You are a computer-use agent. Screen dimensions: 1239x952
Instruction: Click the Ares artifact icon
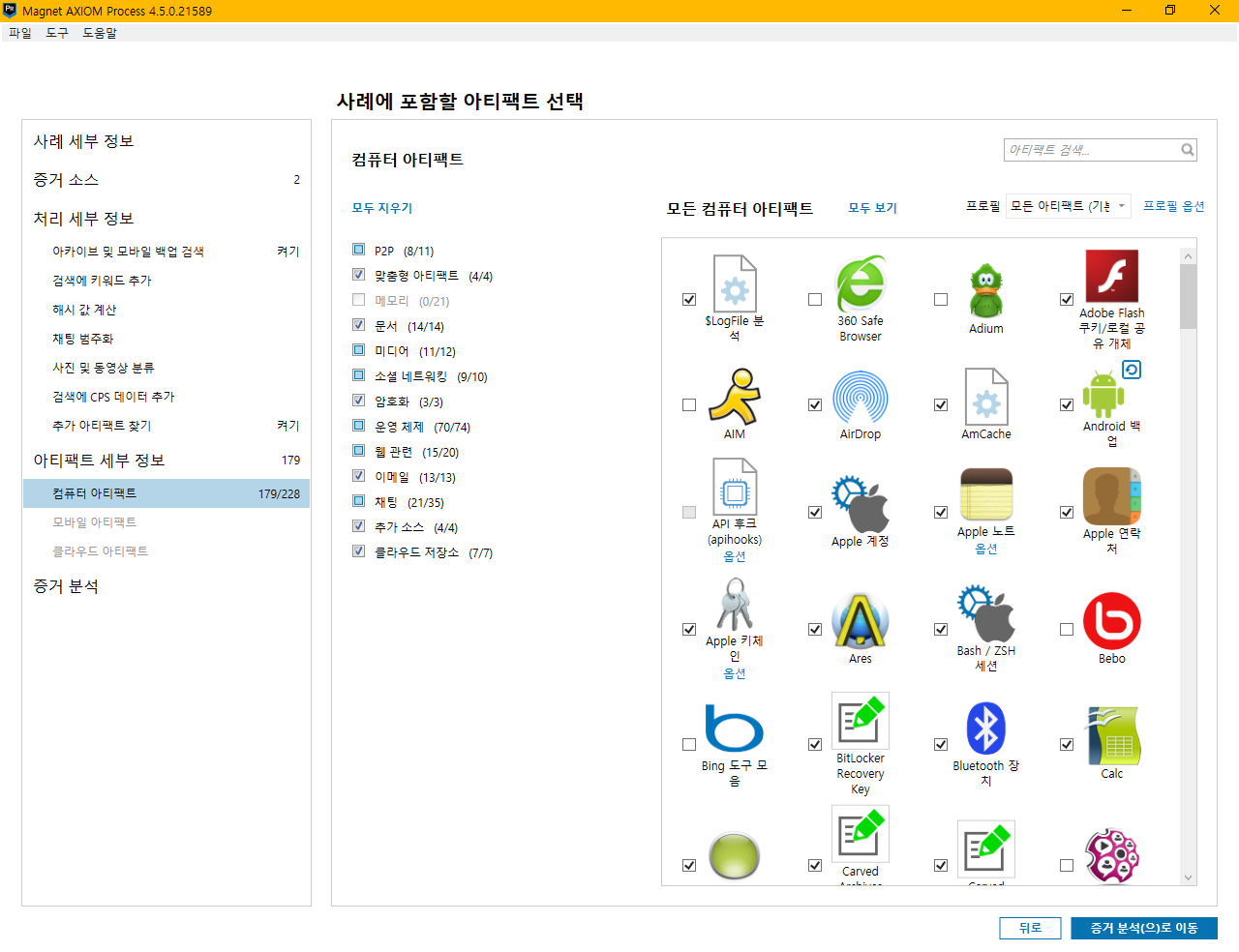(x=861, y=620)
